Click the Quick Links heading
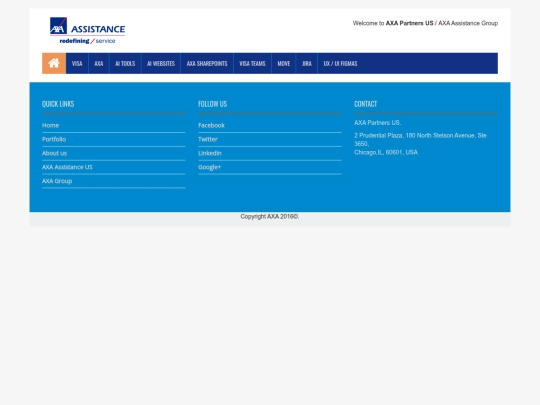Image resolution: width=540 pixels, height=405 pixels. [58, 104]
